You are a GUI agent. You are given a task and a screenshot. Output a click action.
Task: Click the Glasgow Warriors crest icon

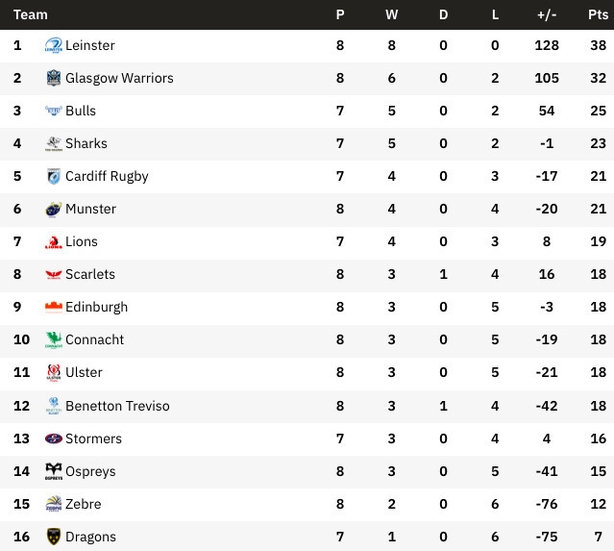53,78
